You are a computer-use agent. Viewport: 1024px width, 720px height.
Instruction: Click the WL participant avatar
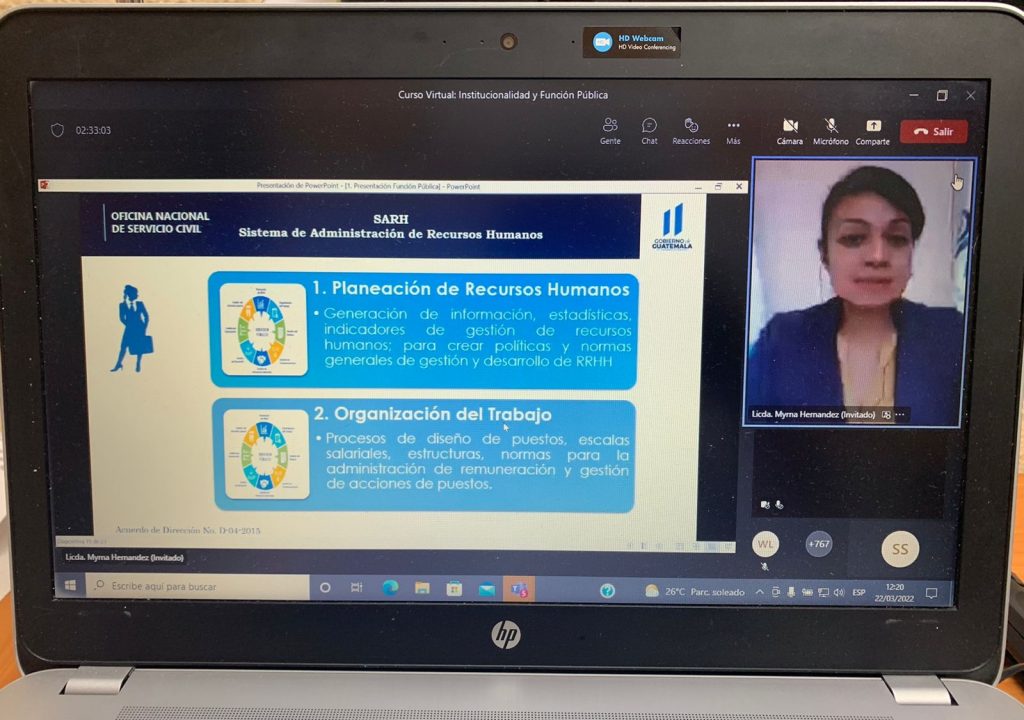(x=765, y=544)
